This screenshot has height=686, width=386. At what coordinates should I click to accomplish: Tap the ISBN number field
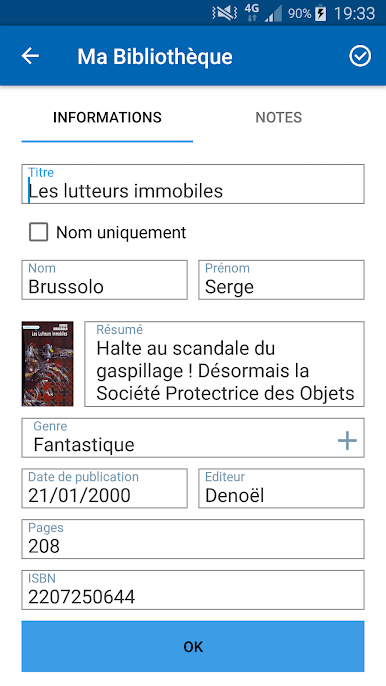point(193,590)
